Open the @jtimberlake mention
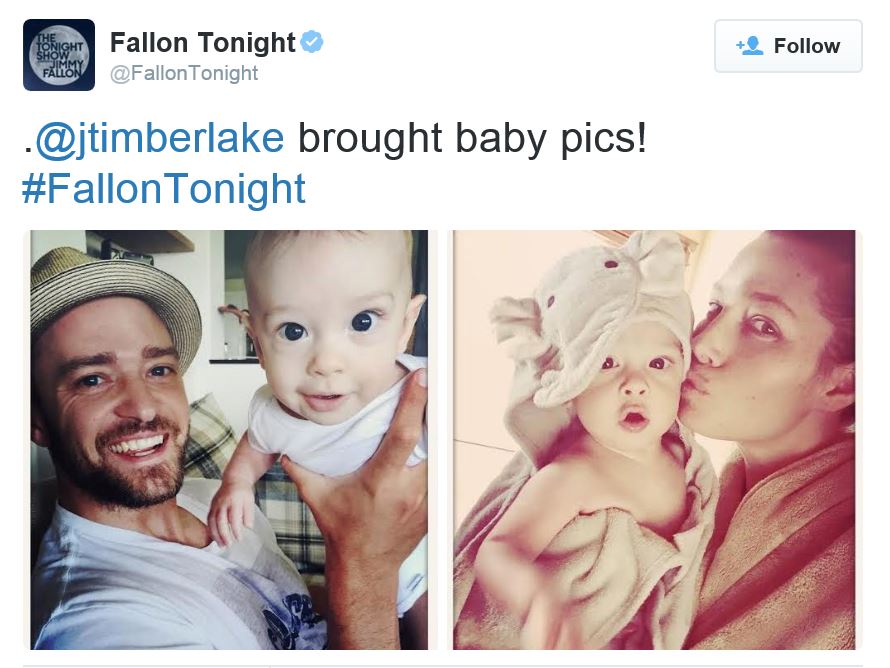Screen dimensions: 890x668 [159, 138]
